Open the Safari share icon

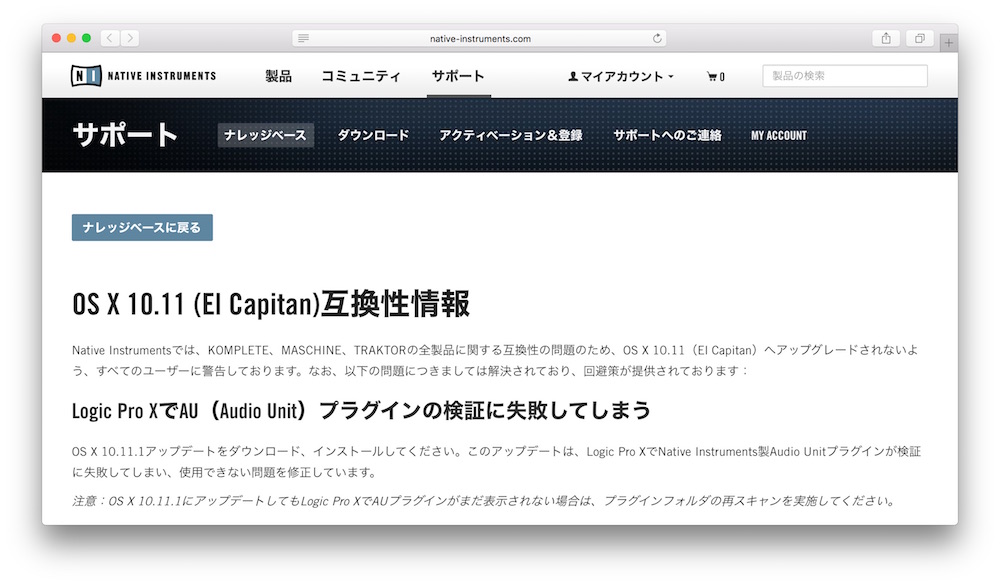(886, 38)
